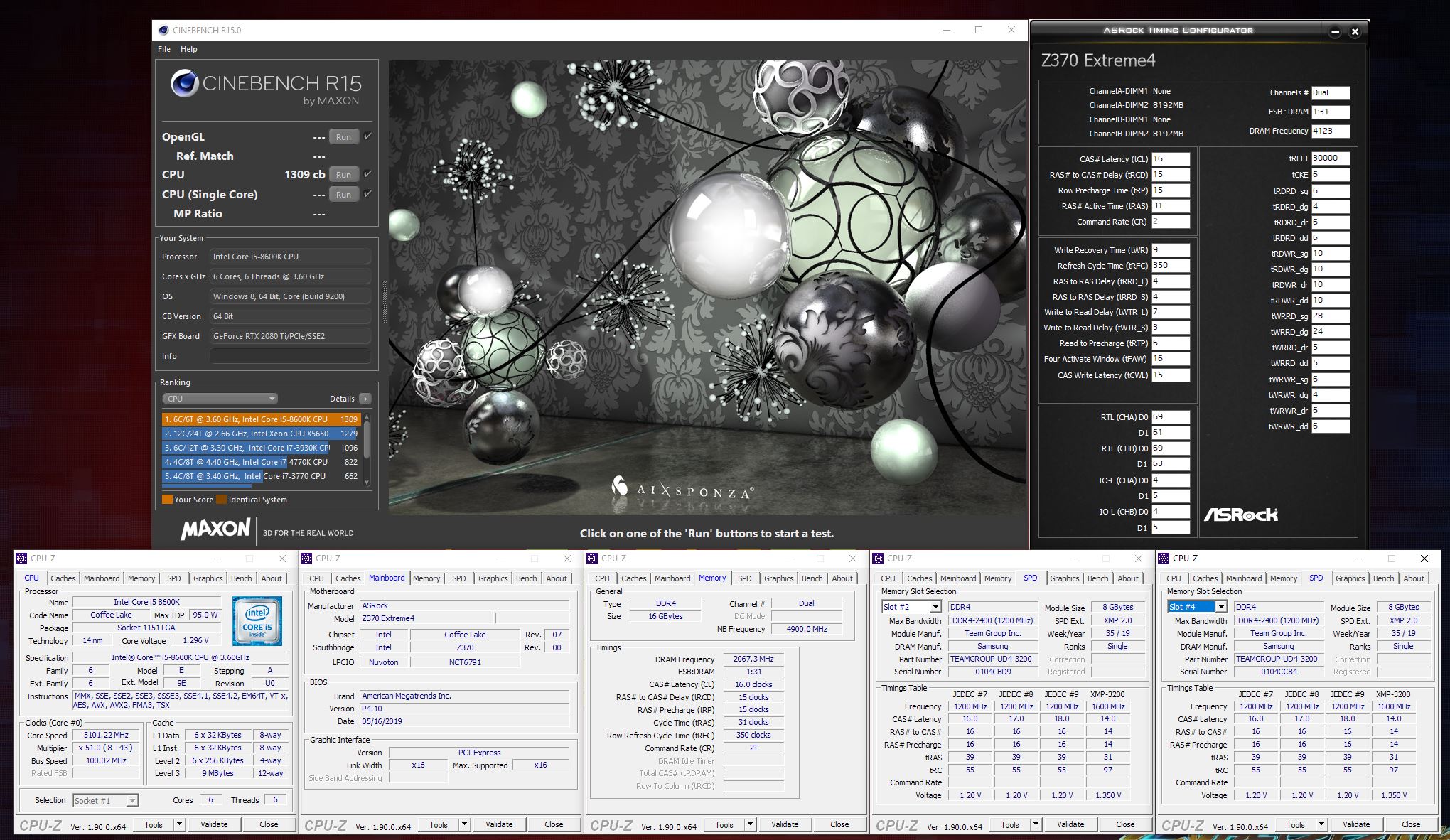Click the DRAM Frequency value field
Image resolution: width=1450 pixels, height=840 pixels.
click(x=1330, y=131)
